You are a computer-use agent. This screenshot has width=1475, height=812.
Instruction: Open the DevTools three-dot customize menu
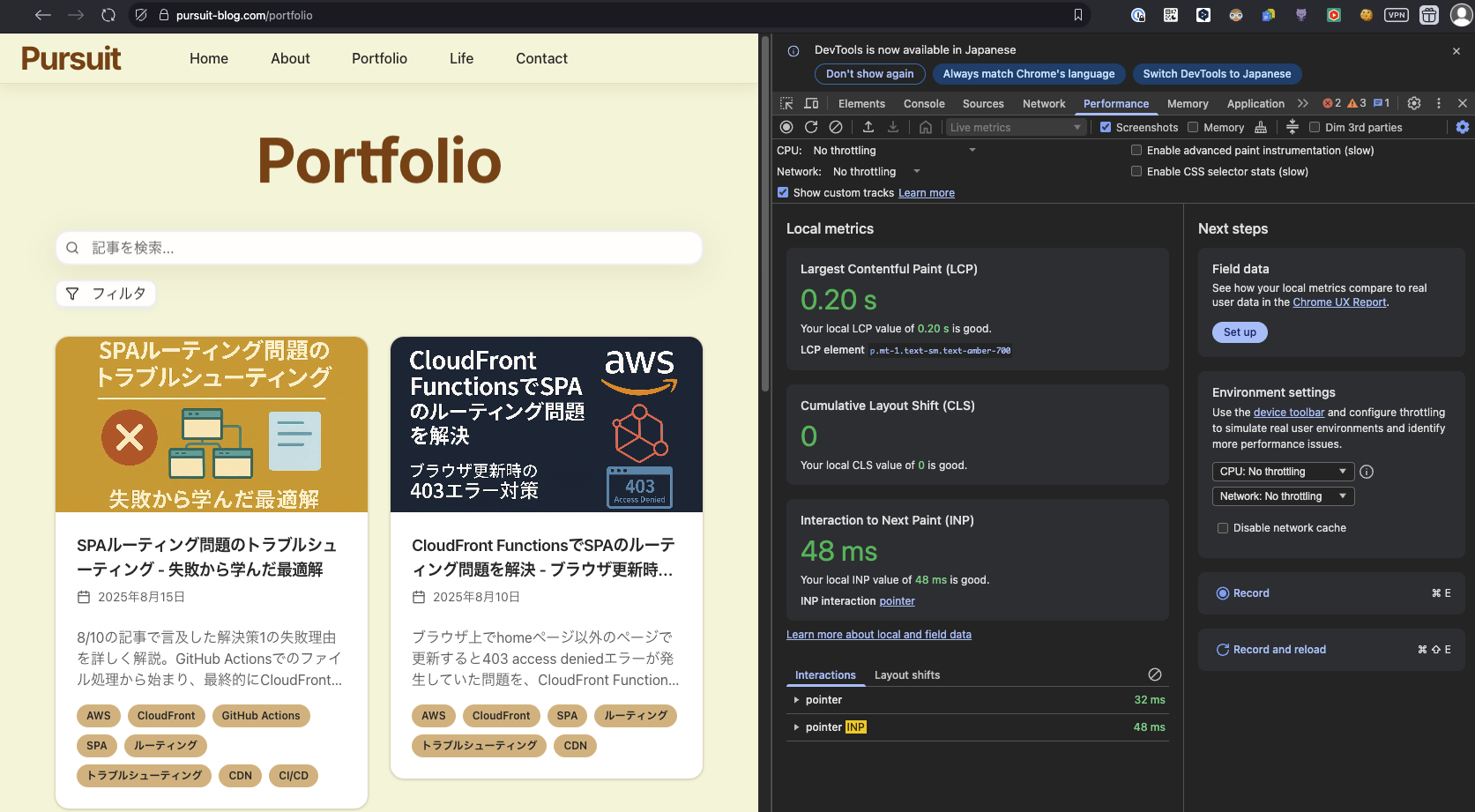tap(1439, 103)
